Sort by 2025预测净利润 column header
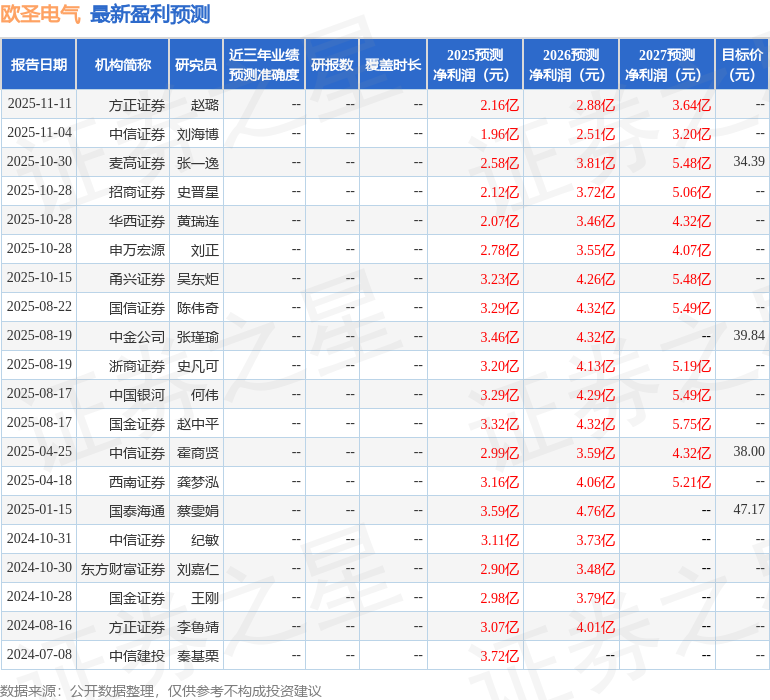The width and height of the screenshot is (770, 700). click(475, 65)
